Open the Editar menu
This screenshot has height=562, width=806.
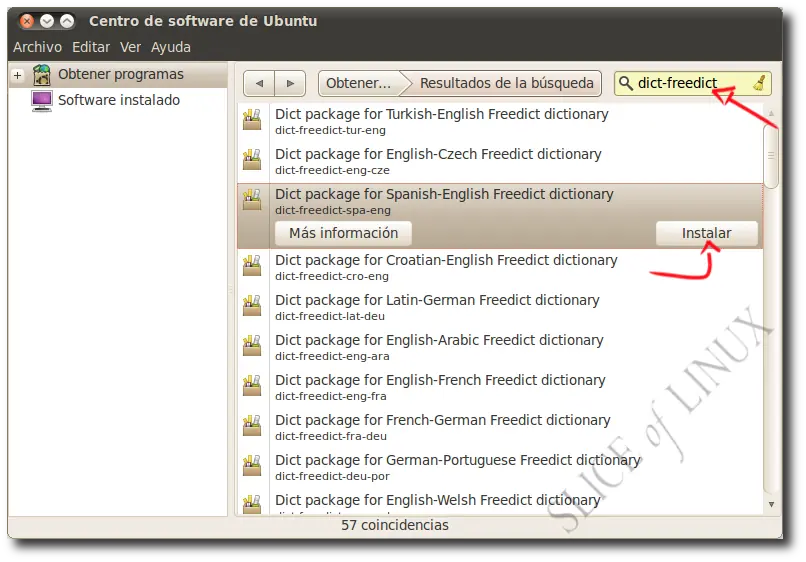coord(91,47)
